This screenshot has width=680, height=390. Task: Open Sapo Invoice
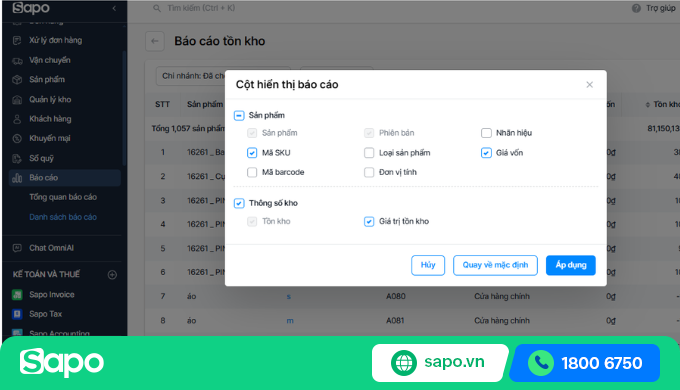pyautogui.click(x=52, y=295)
